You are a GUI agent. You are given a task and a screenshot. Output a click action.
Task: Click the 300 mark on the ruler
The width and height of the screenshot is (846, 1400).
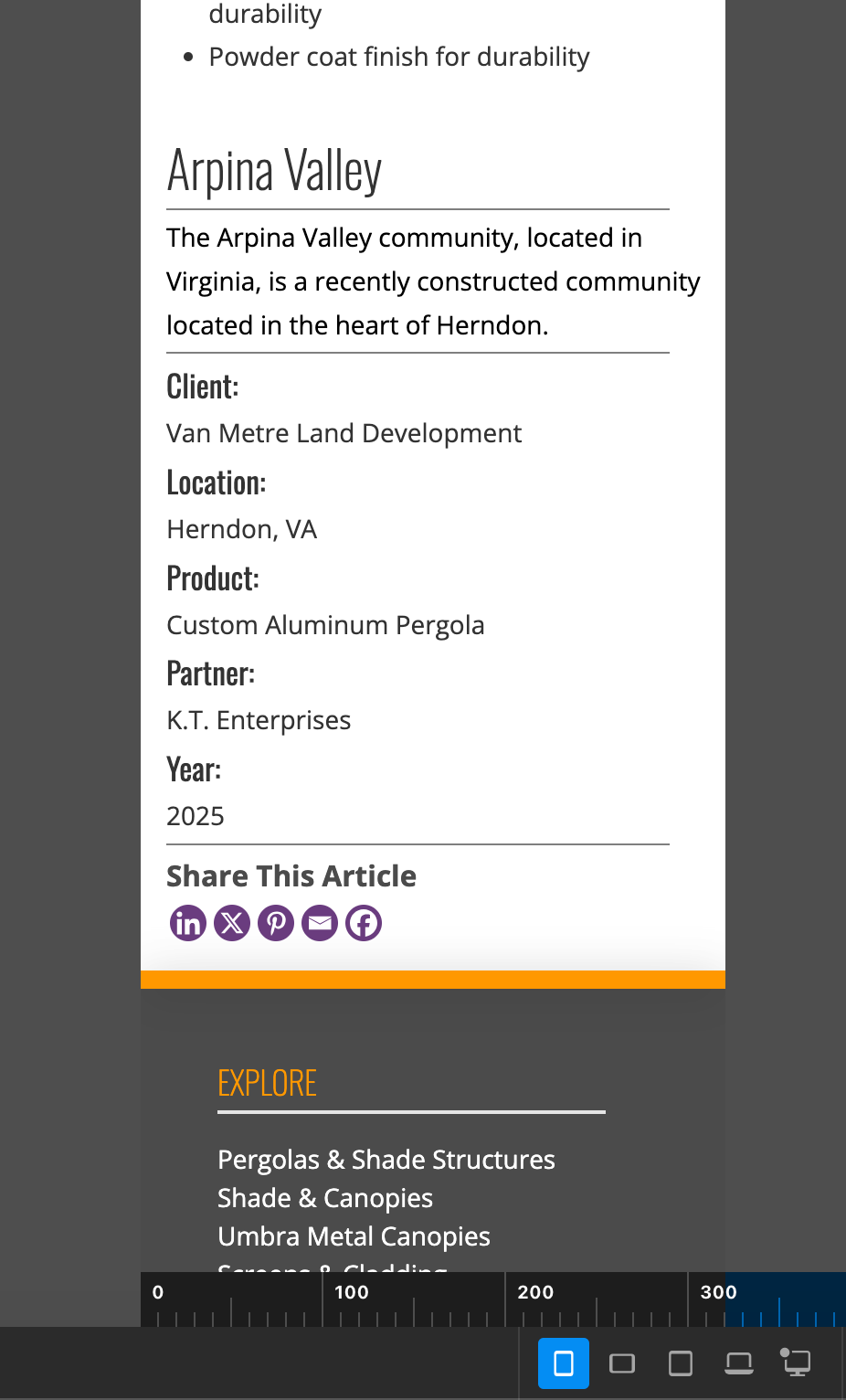(717, 1292)
